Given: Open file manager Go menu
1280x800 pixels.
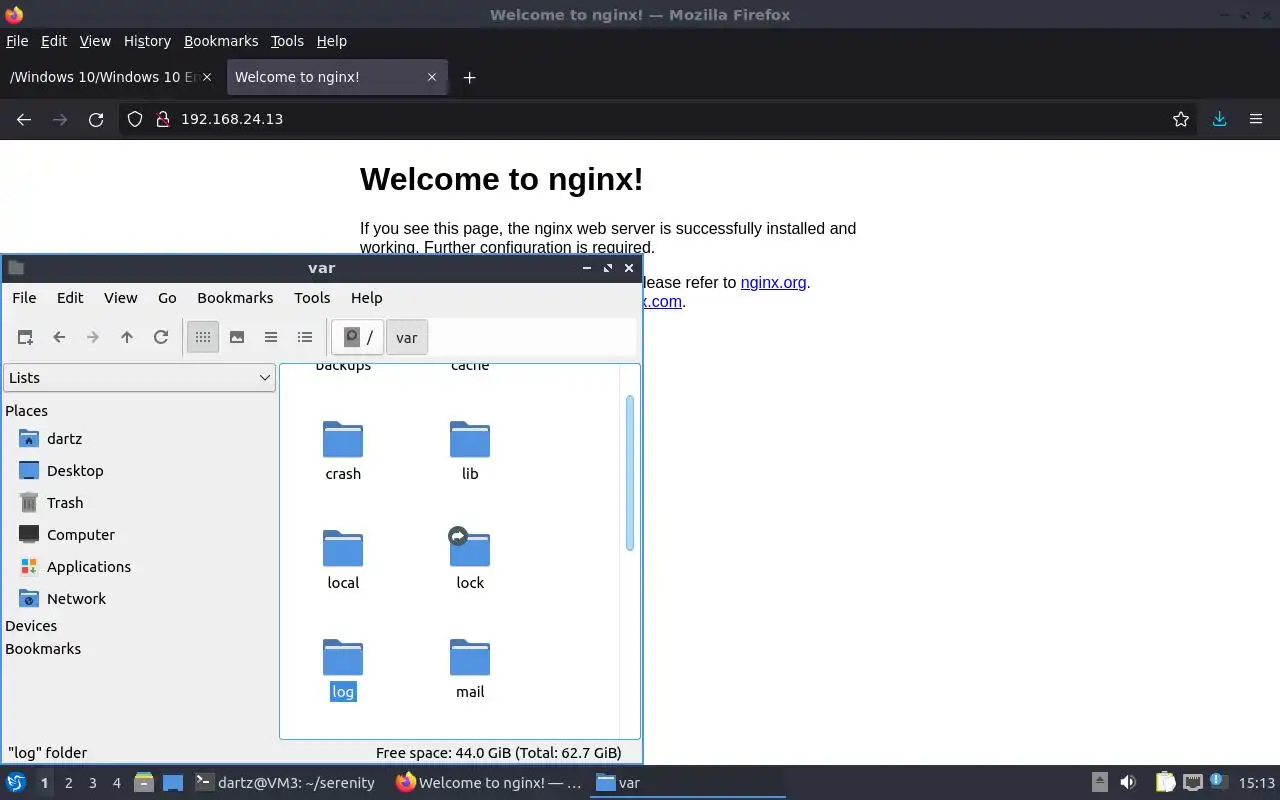Looking at the screenshot, I should tap(167, 298).
